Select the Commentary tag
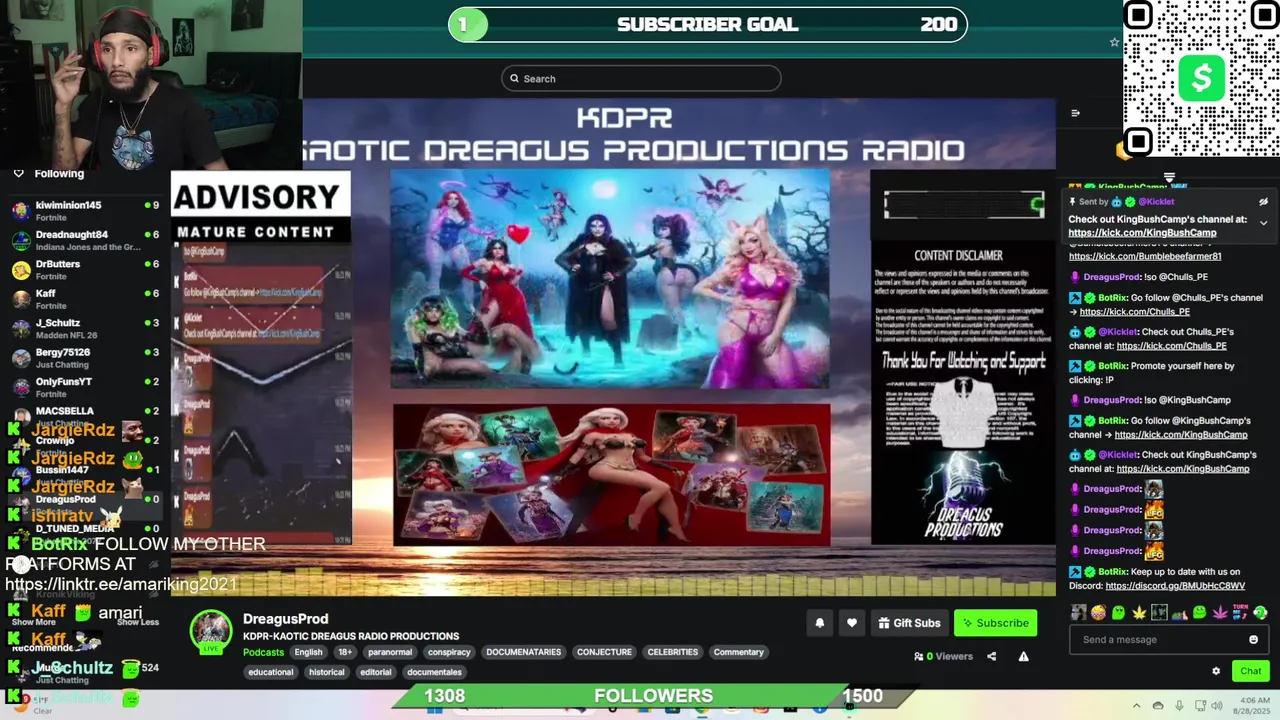 (x=738, y=652)
